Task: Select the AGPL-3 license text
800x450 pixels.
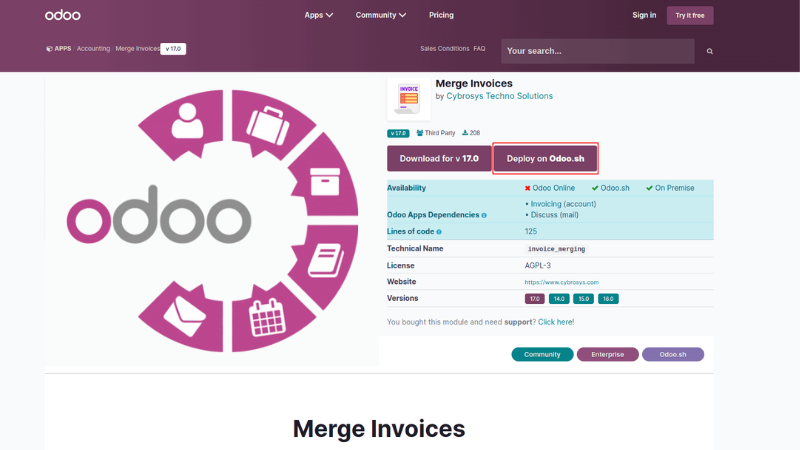Action: (x=537, y=265)
